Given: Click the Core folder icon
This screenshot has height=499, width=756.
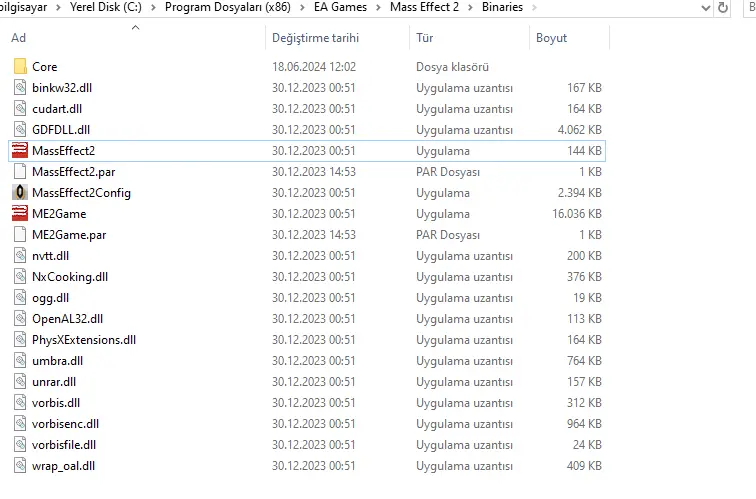Looking at the screenshot, I should click(20, 67).
